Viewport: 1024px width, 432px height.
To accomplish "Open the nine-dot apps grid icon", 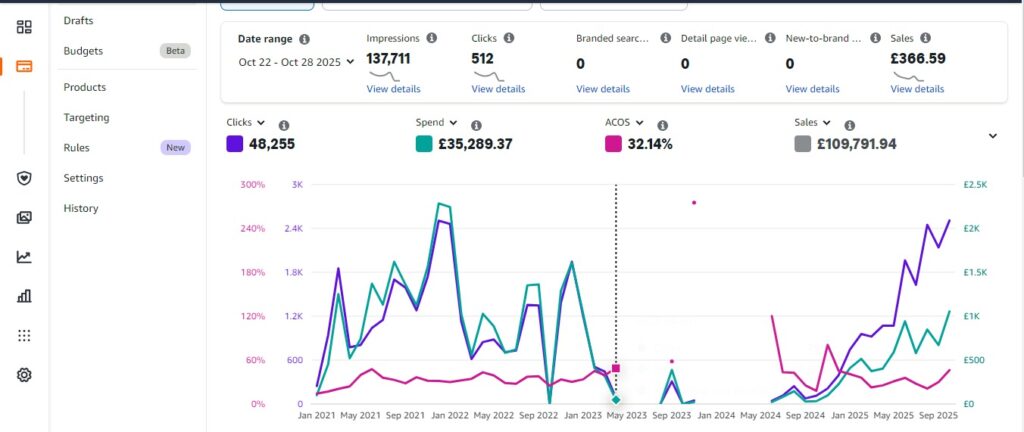I will 24,335.
